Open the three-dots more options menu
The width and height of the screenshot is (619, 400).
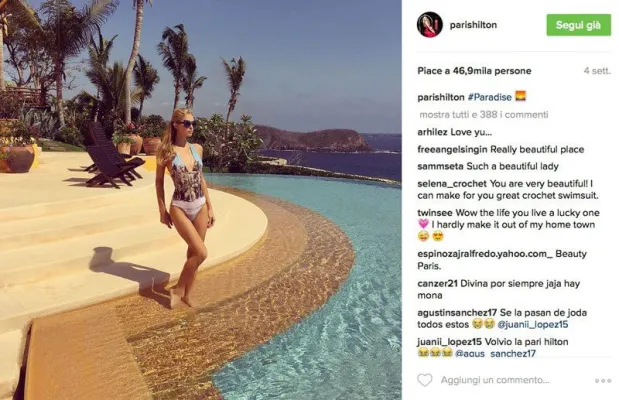point(603,381)
